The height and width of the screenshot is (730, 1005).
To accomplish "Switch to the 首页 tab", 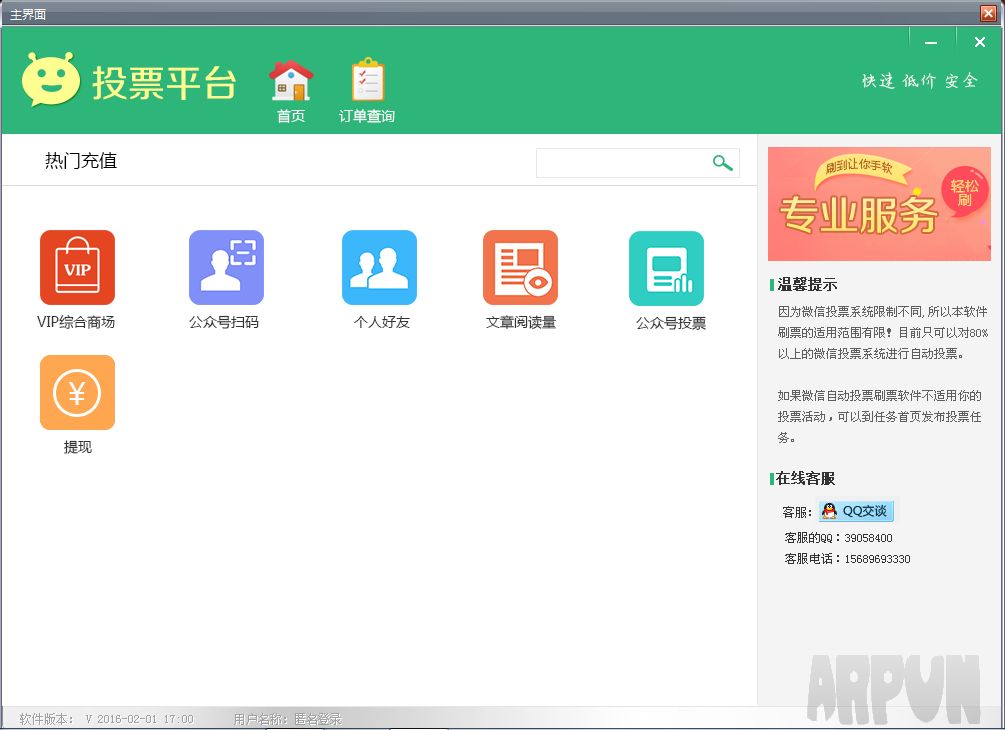I will tap(290, 115).
